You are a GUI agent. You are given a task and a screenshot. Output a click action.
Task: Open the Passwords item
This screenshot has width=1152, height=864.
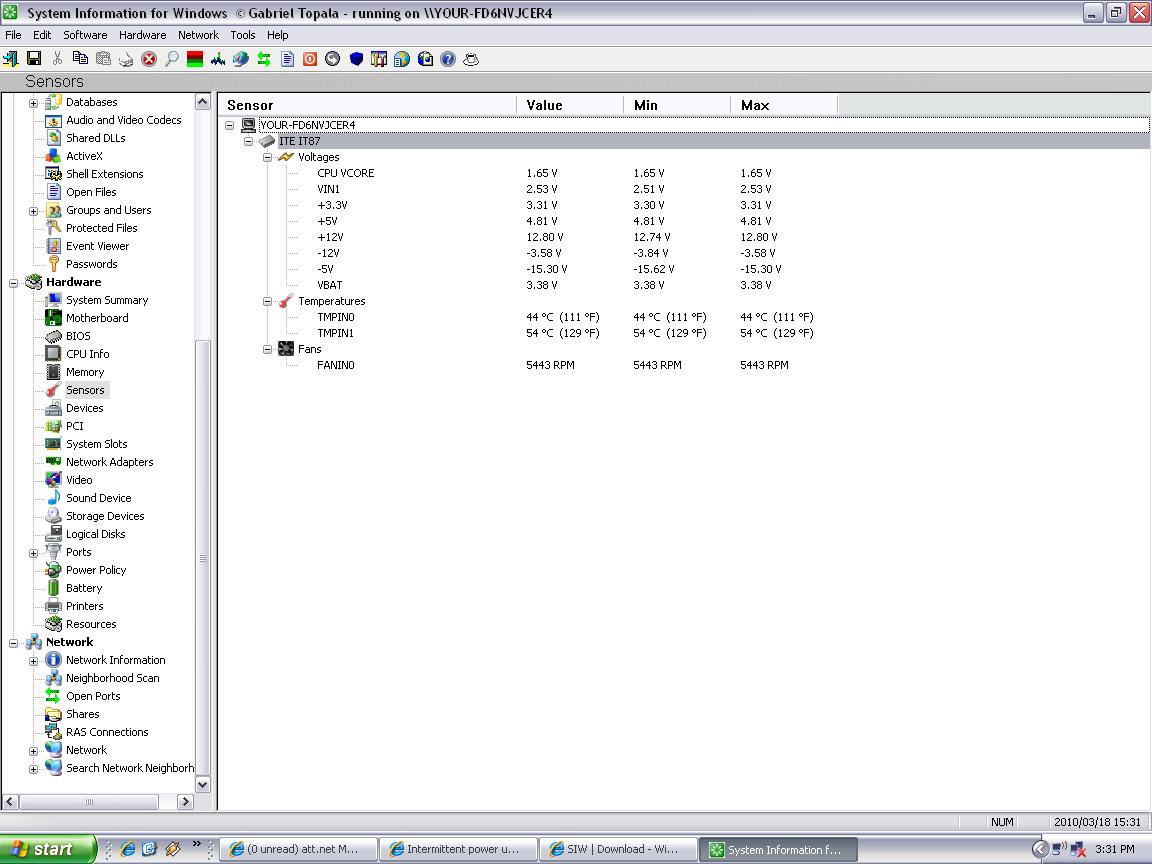pos(91,264)
